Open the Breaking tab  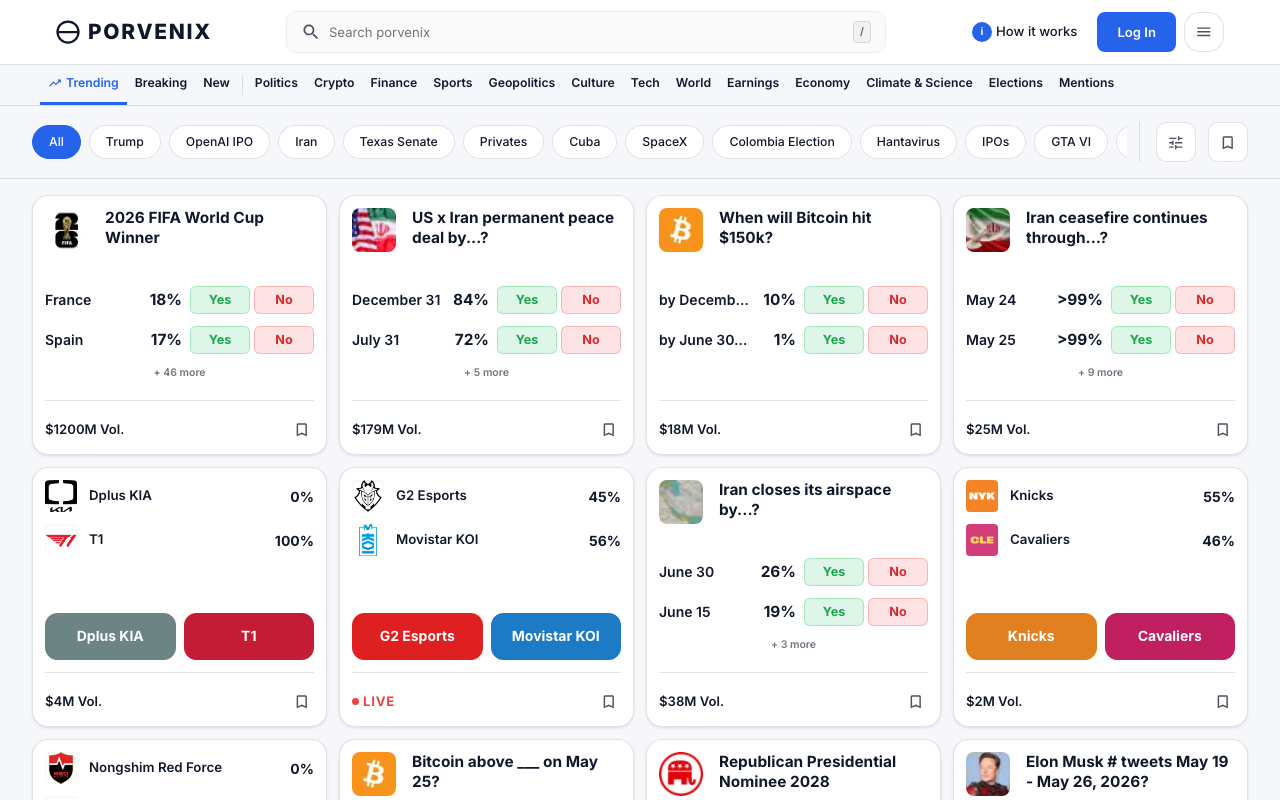click(161, 83)
